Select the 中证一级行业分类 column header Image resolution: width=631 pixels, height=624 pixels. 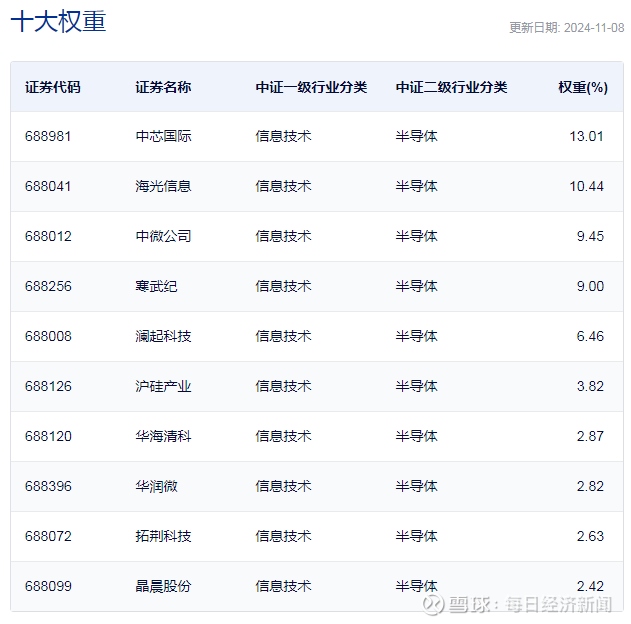(x=311, y=87)
